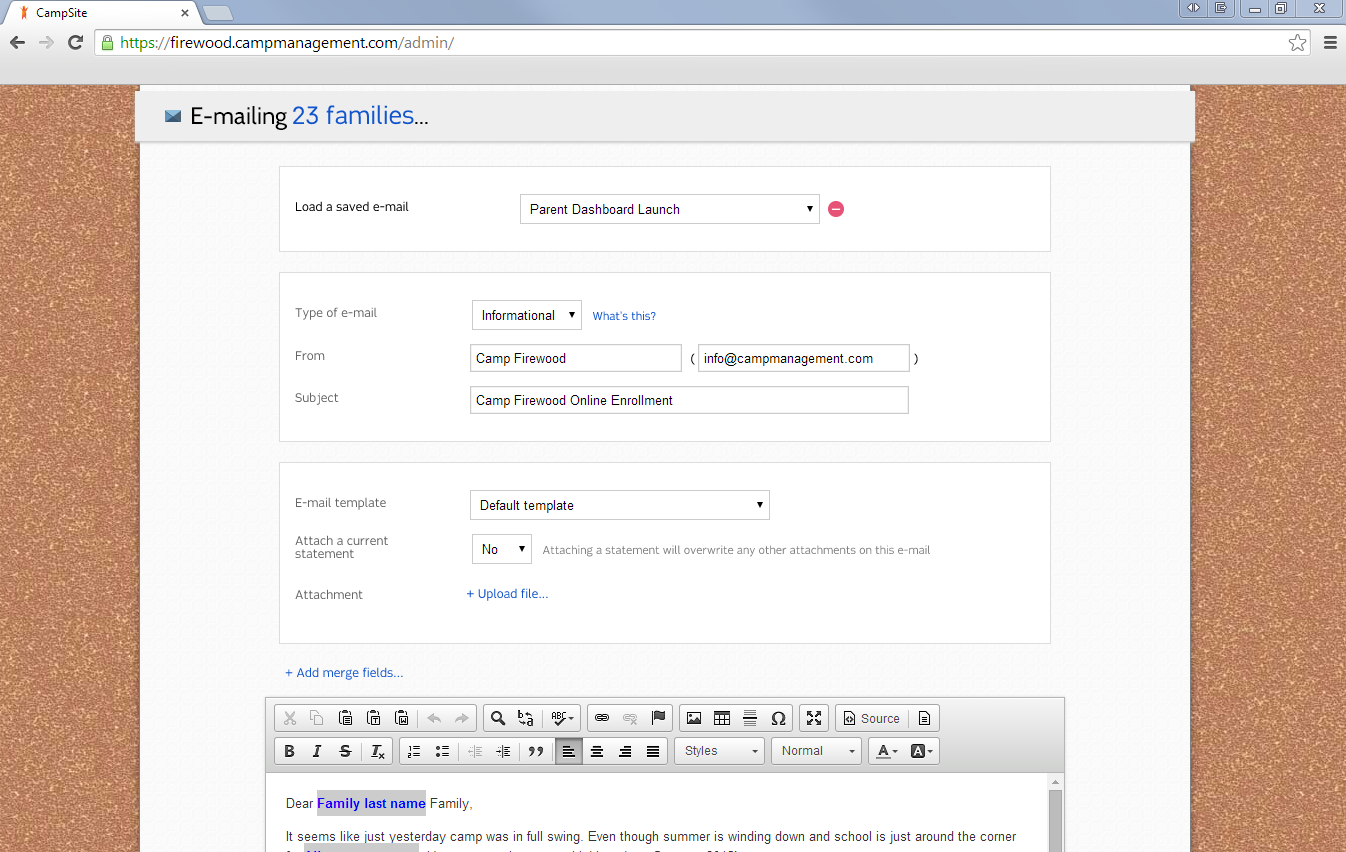Insert an image using the picture icon
1346x852 pixels.
[x=694, y=718]
